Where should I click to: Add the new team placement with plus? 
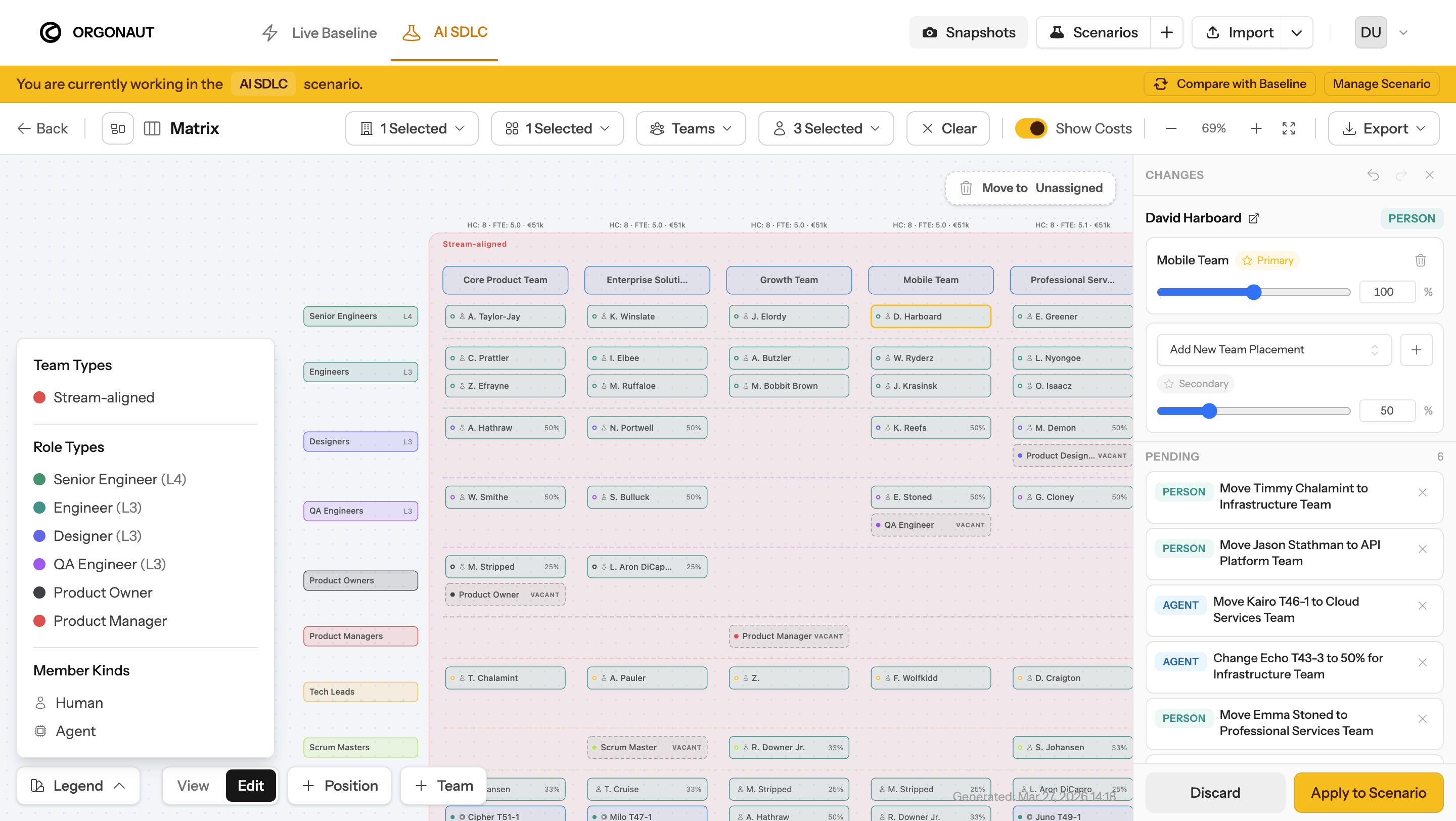pos(1417,350)
